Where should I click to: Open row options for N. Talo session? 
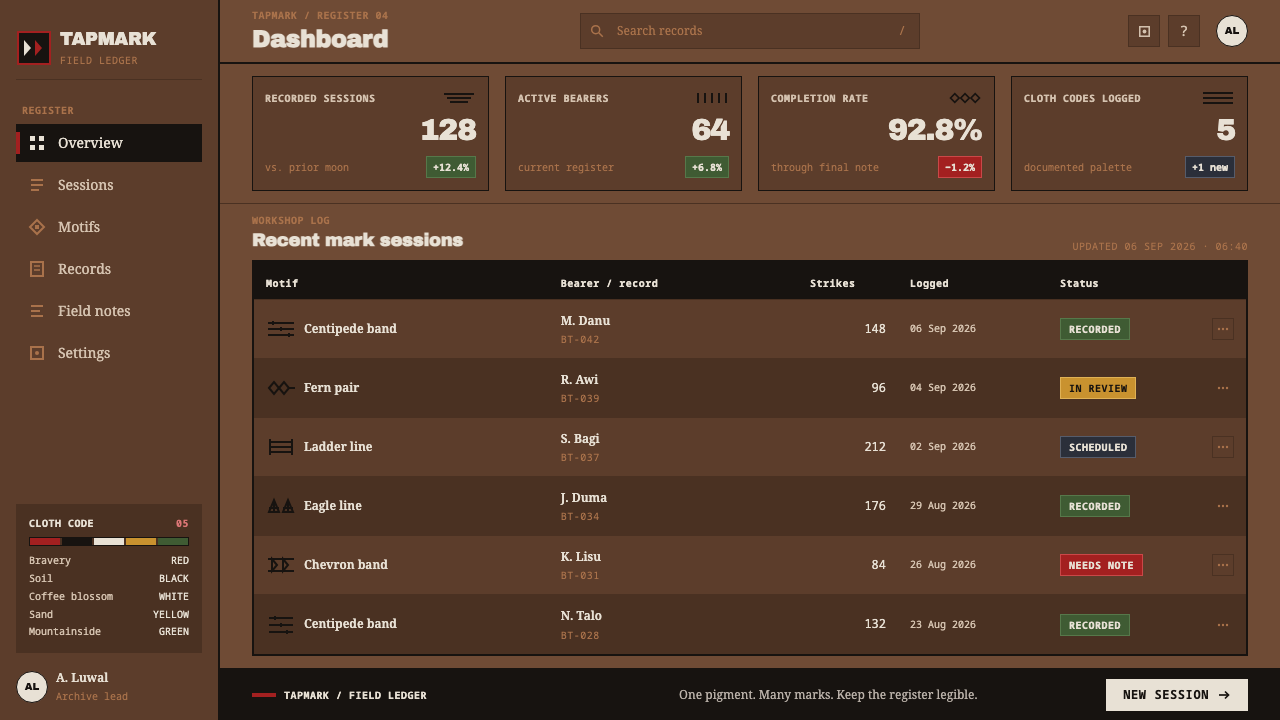(x=1223, y=624)
